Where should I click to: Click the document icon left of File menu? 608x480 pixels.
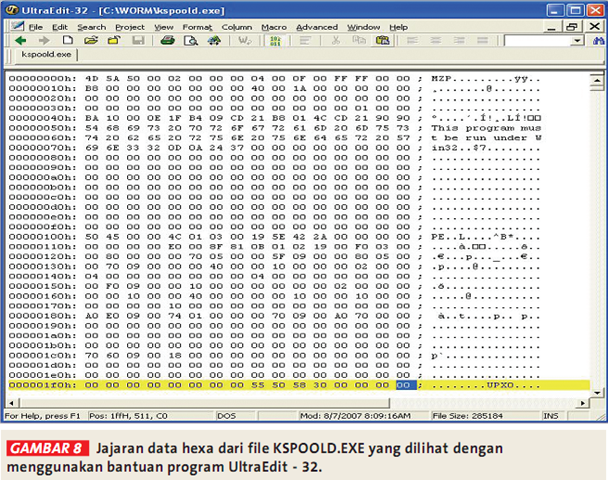click(17, 26)
